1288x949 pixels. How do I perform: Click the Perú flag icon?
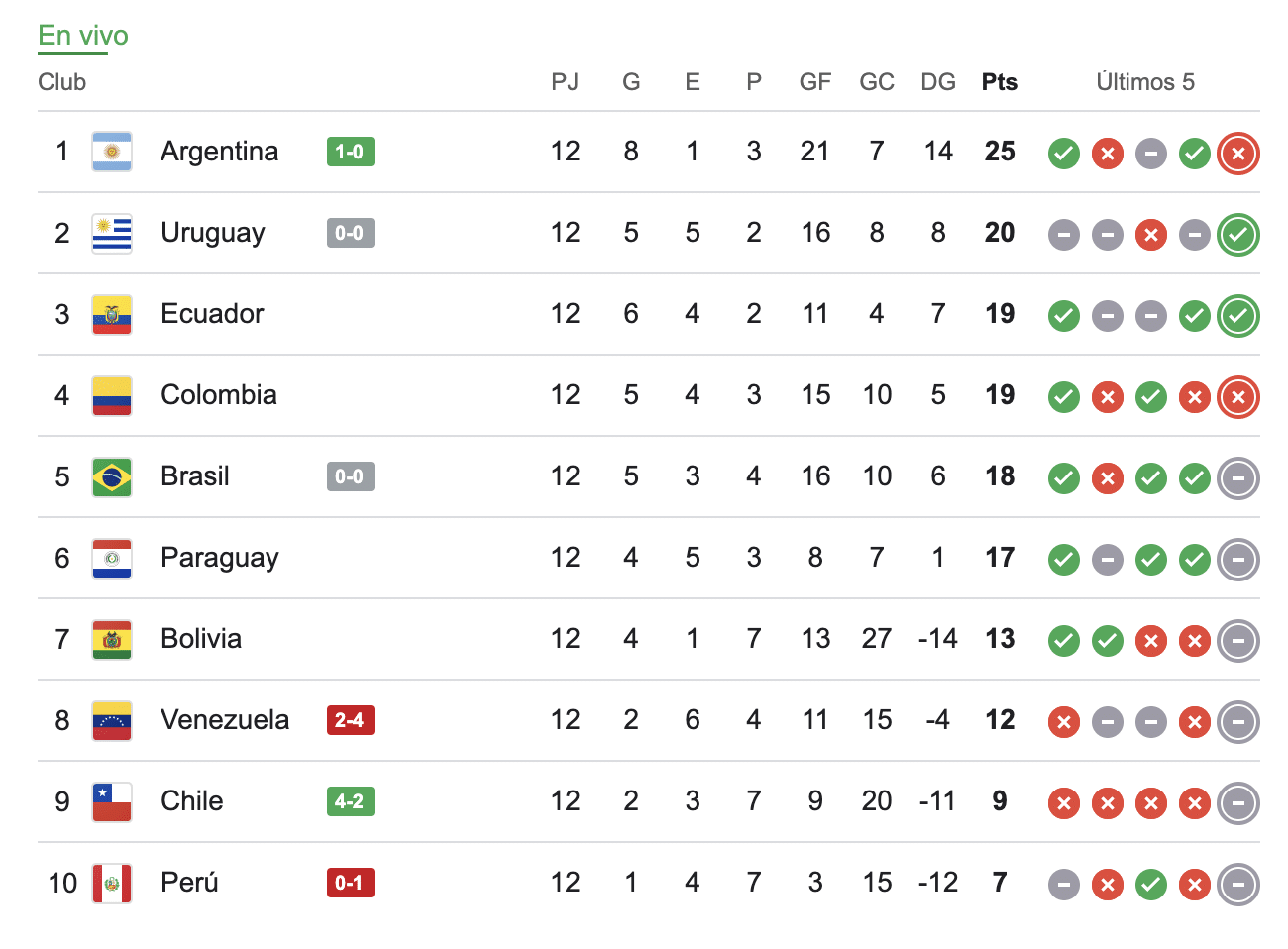click(112, 883)
